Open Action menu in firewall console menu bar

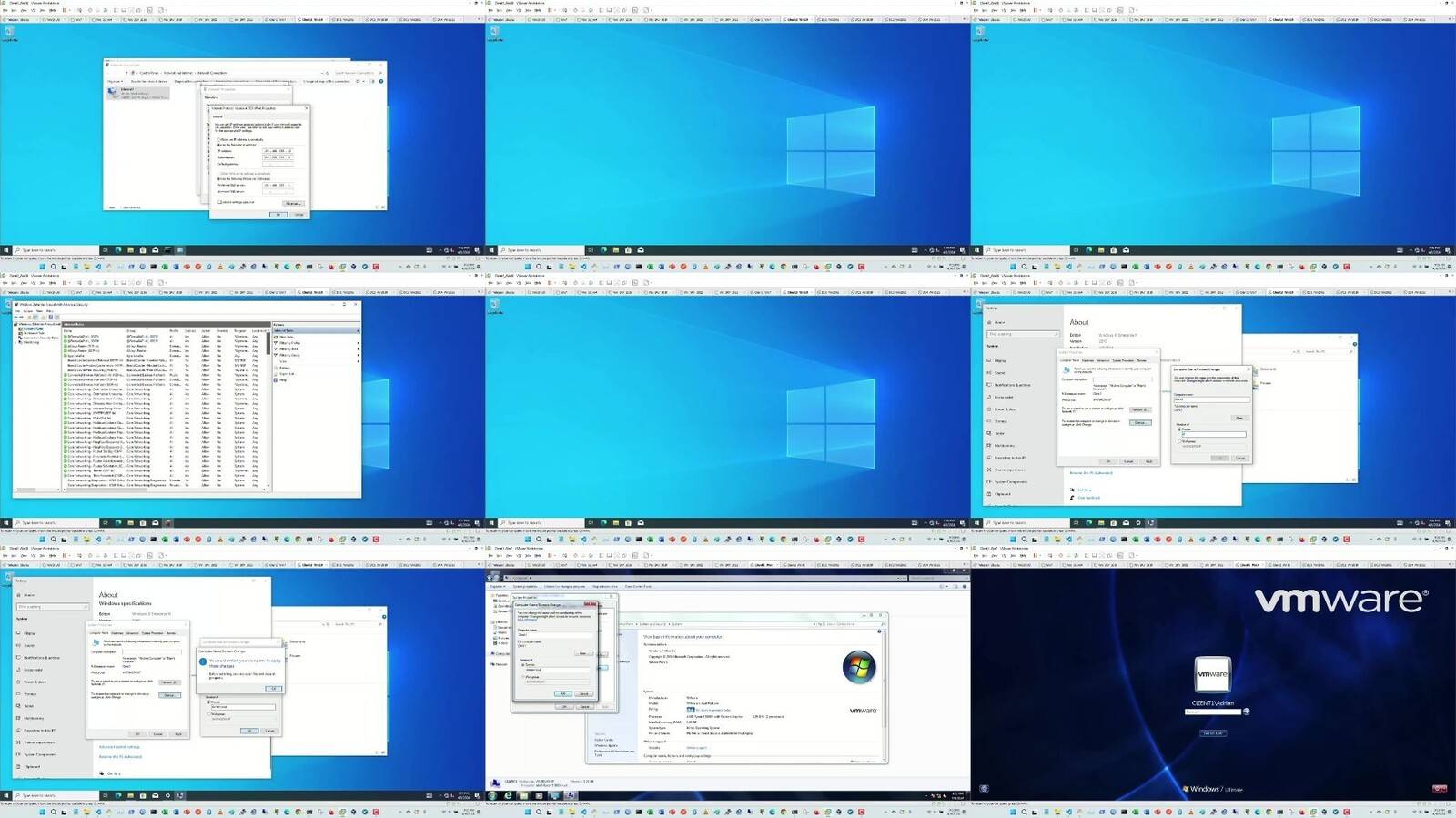tap(28, 311)
